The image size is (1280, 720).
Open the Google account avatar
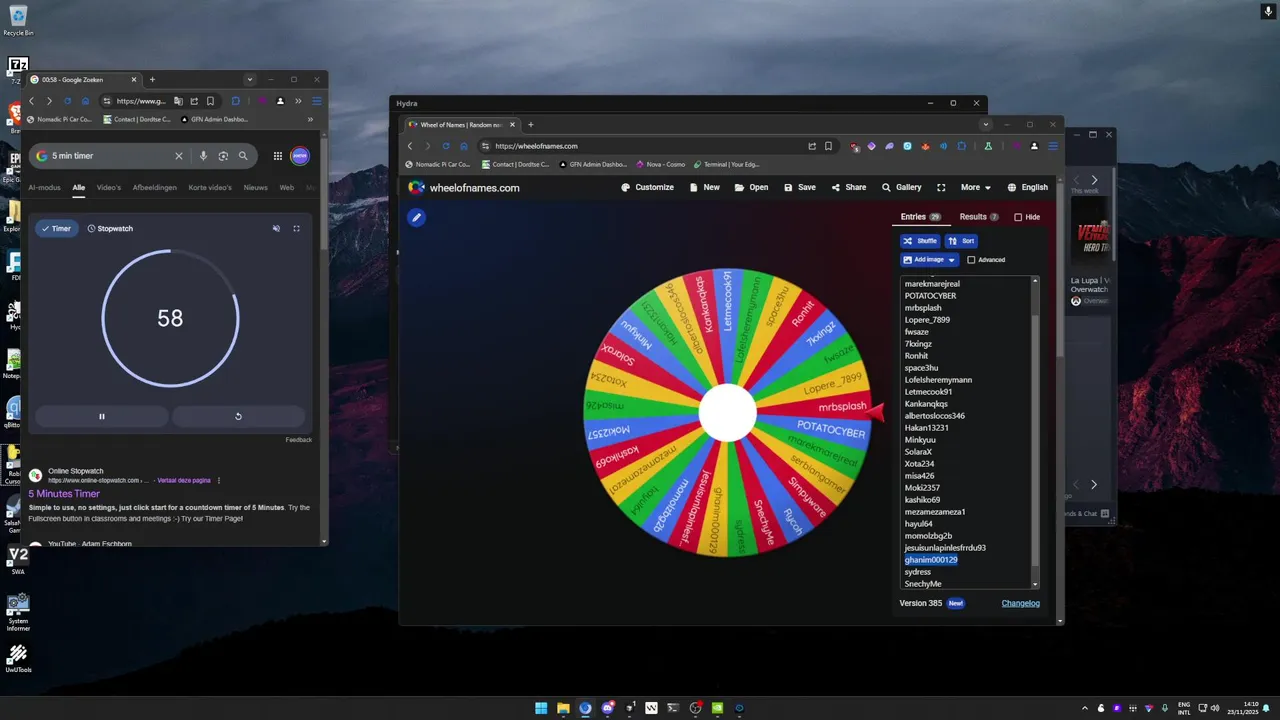300,156
